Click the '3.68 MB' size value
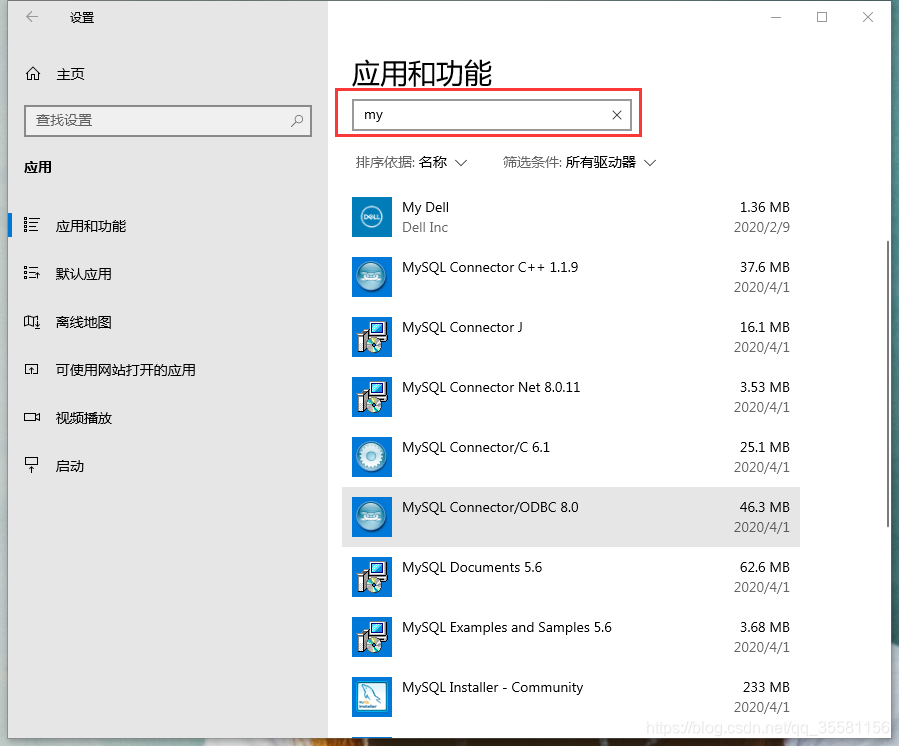The width and height of the screenshot is (899, 746). 764,627
